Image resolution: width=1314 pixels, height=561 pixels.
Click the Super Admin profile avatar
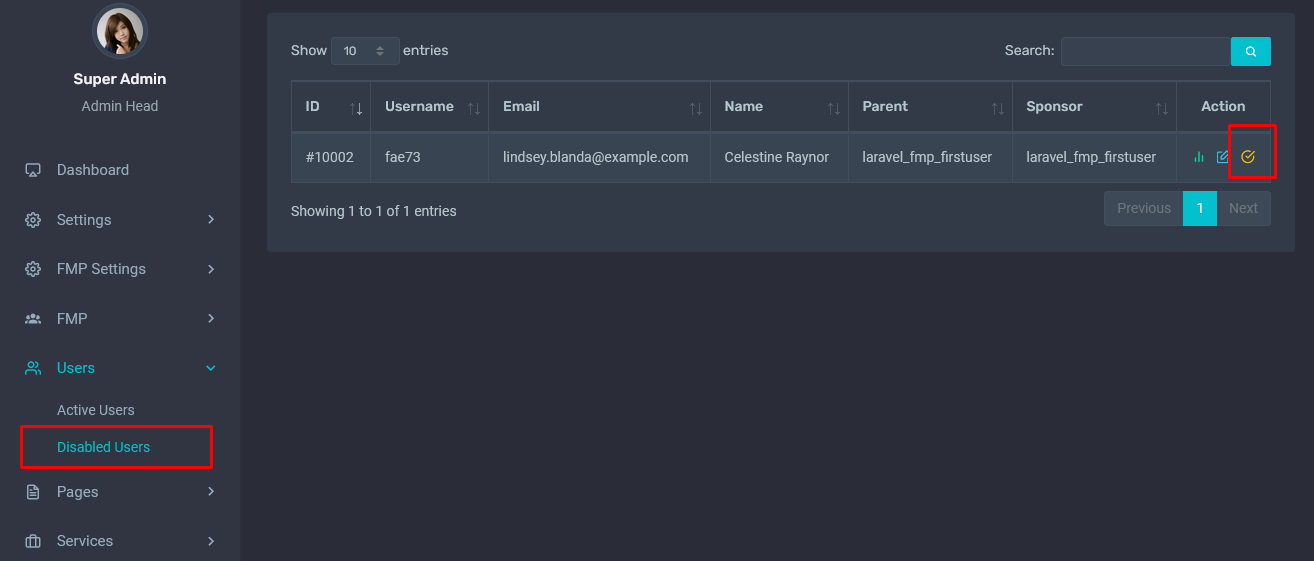click(x=120, y=31)
